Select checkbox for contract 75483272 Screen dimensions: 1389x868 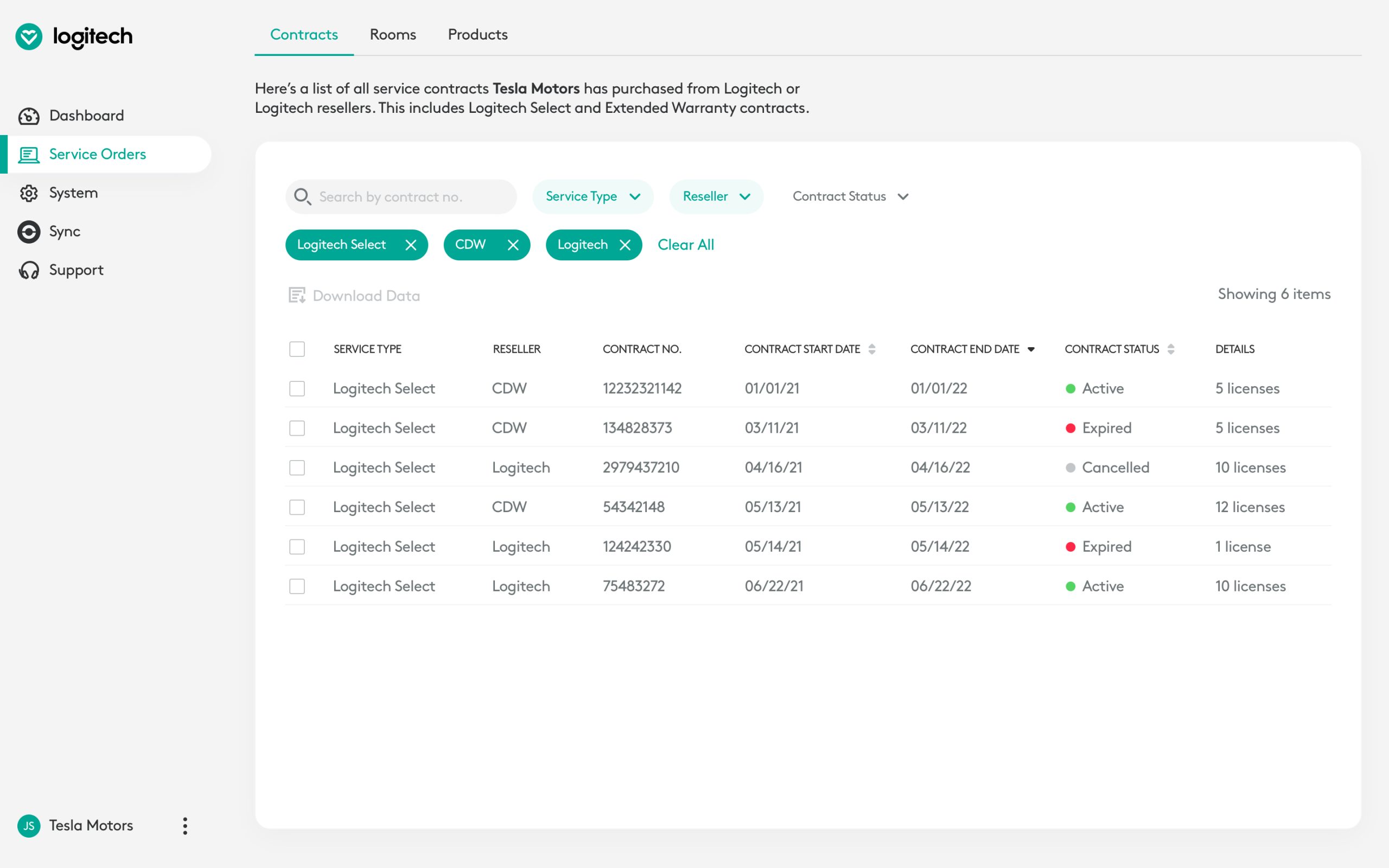tap(297, 586)
